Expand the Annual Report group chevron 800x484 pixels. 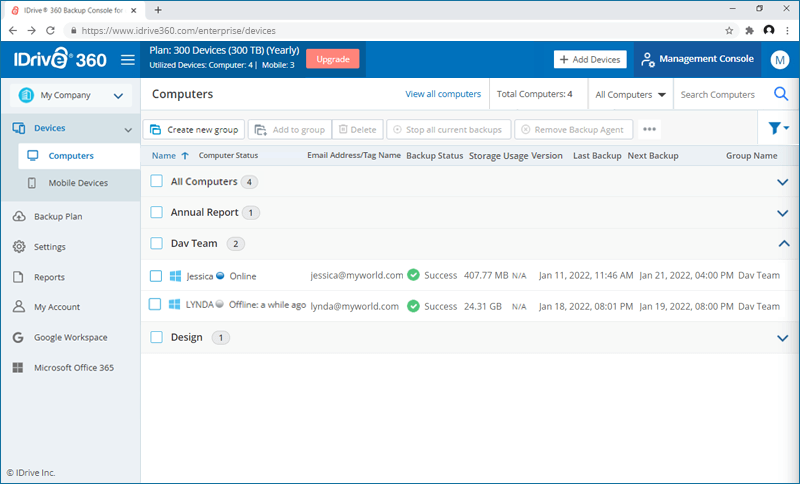[x=783, y=213]
